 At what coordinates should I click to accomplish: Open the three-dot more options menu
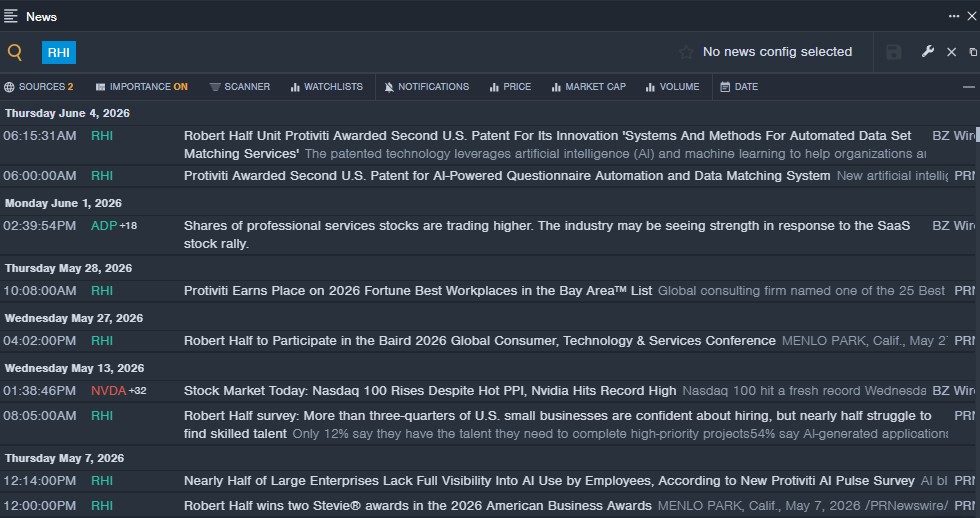(954, 16)
